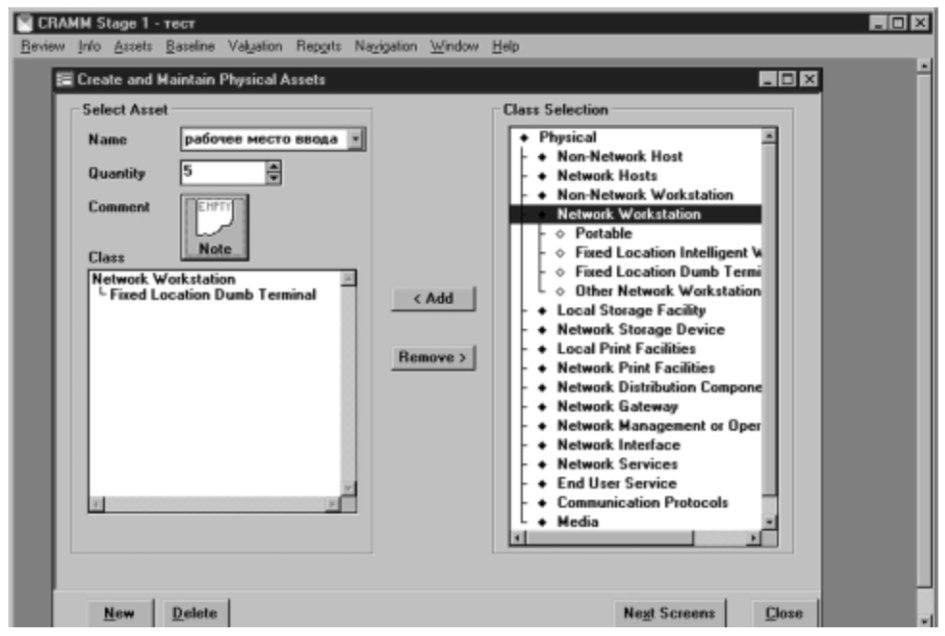Expand the Network Storage Device node diamond

tap(542, 330)
